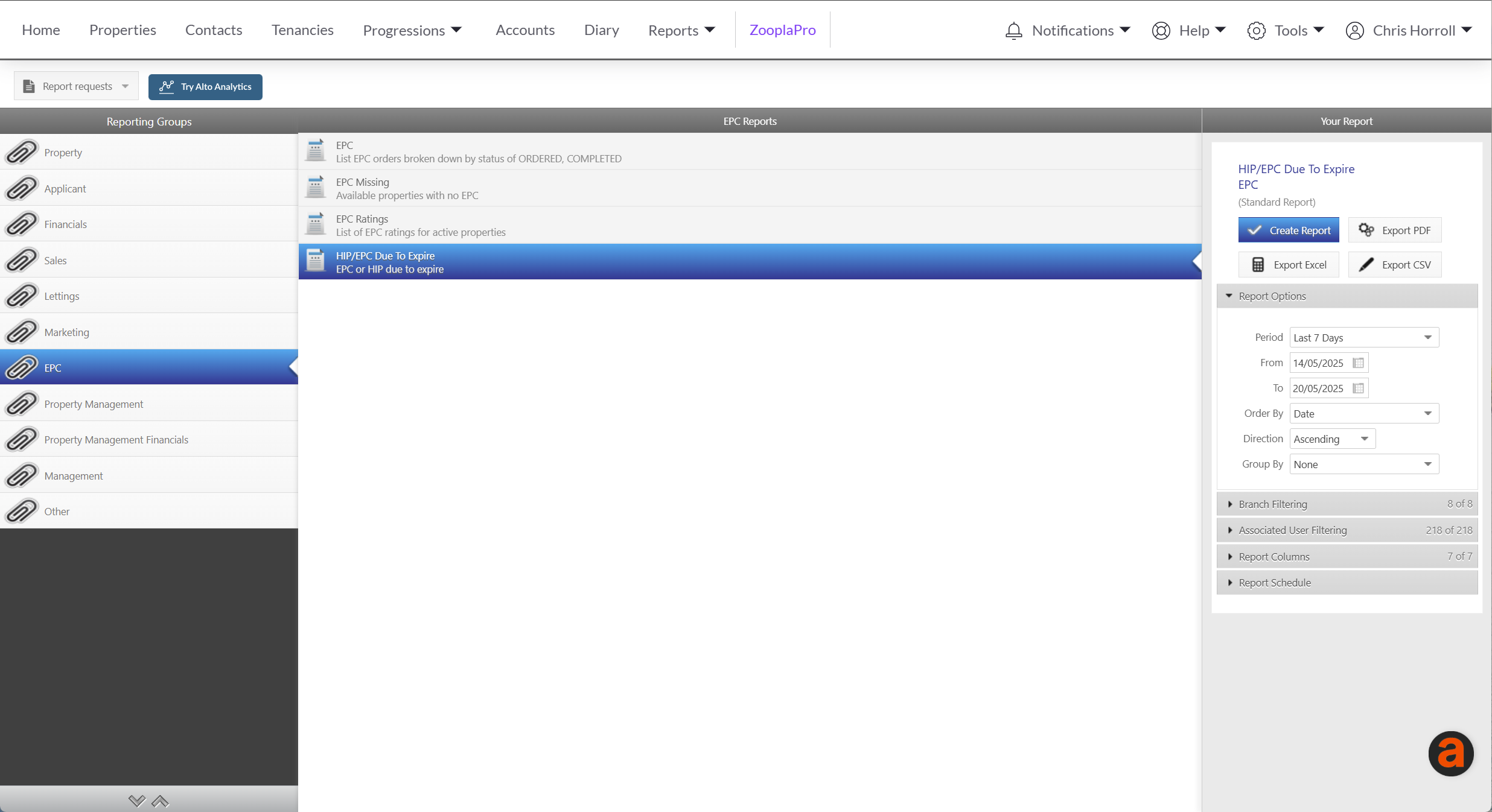Click the Create Report button
The image size is (1492, 812).
[1288, 230]
